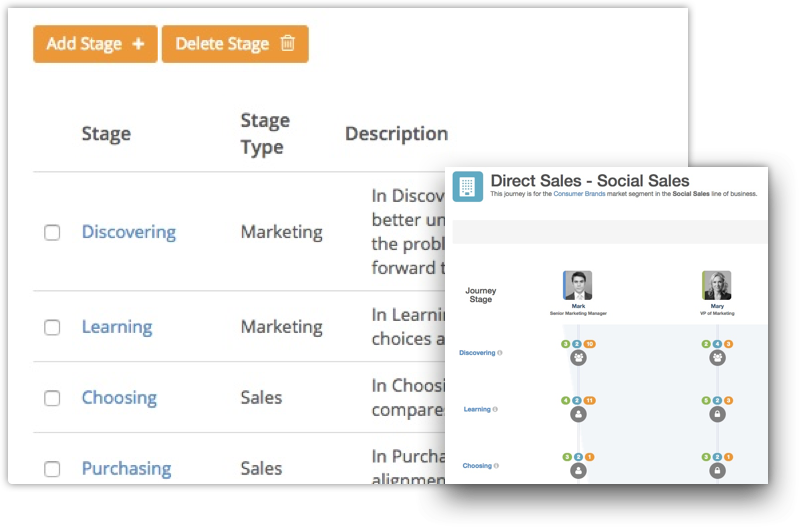Open the Discovering stage link in the table
799x527 pixels.
coord(129,232)
